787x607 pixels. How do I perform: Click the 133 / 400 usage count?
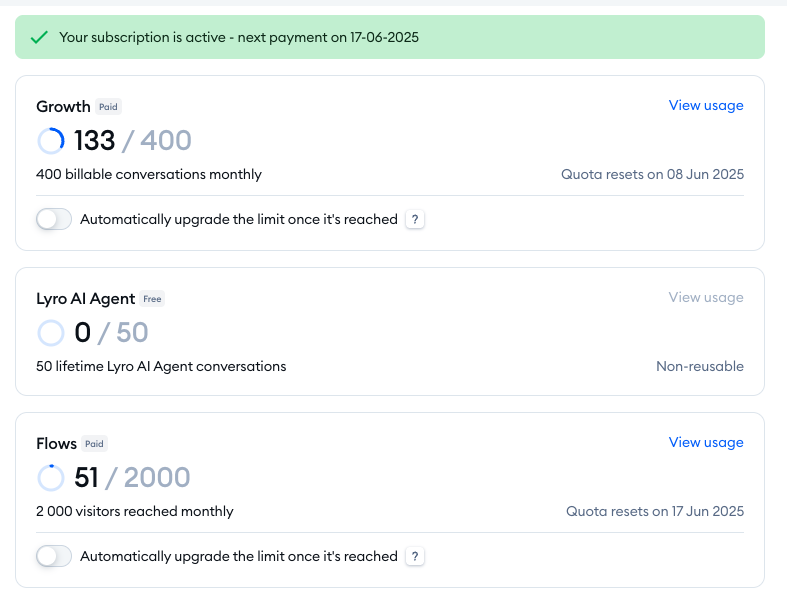(133, 140)
